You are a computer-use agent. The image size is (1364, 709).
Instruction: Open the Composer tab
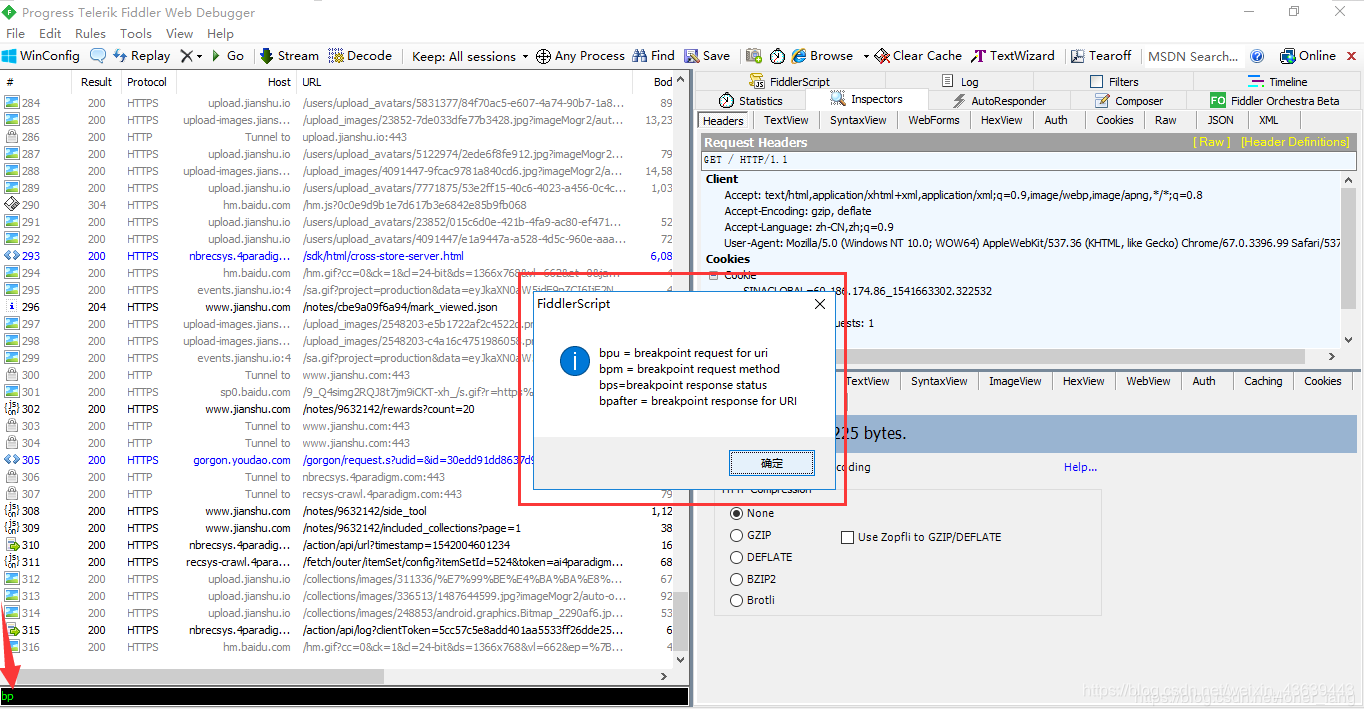(1128, 100)
